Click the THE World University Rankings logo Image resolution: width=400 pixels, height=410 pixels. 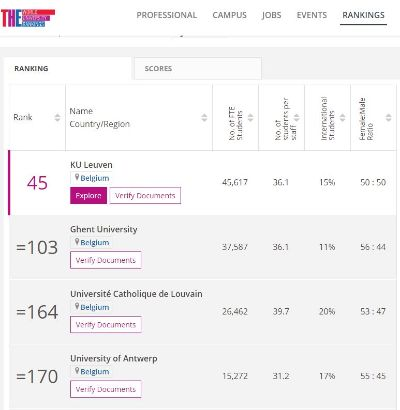pyautogui.click(x=28, y=18)
